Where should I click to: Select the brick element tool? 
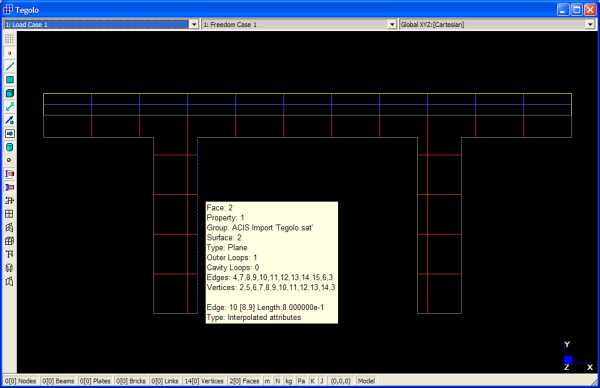(x=10, y=93)
